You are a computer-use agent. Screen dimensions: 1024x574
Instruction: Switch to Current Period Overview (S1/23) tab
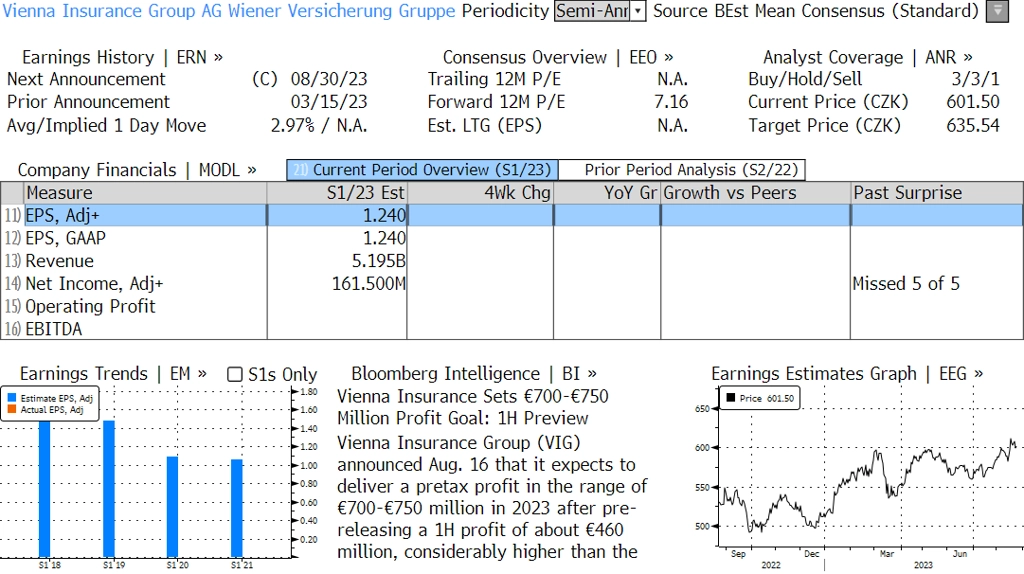pos(422,170)
